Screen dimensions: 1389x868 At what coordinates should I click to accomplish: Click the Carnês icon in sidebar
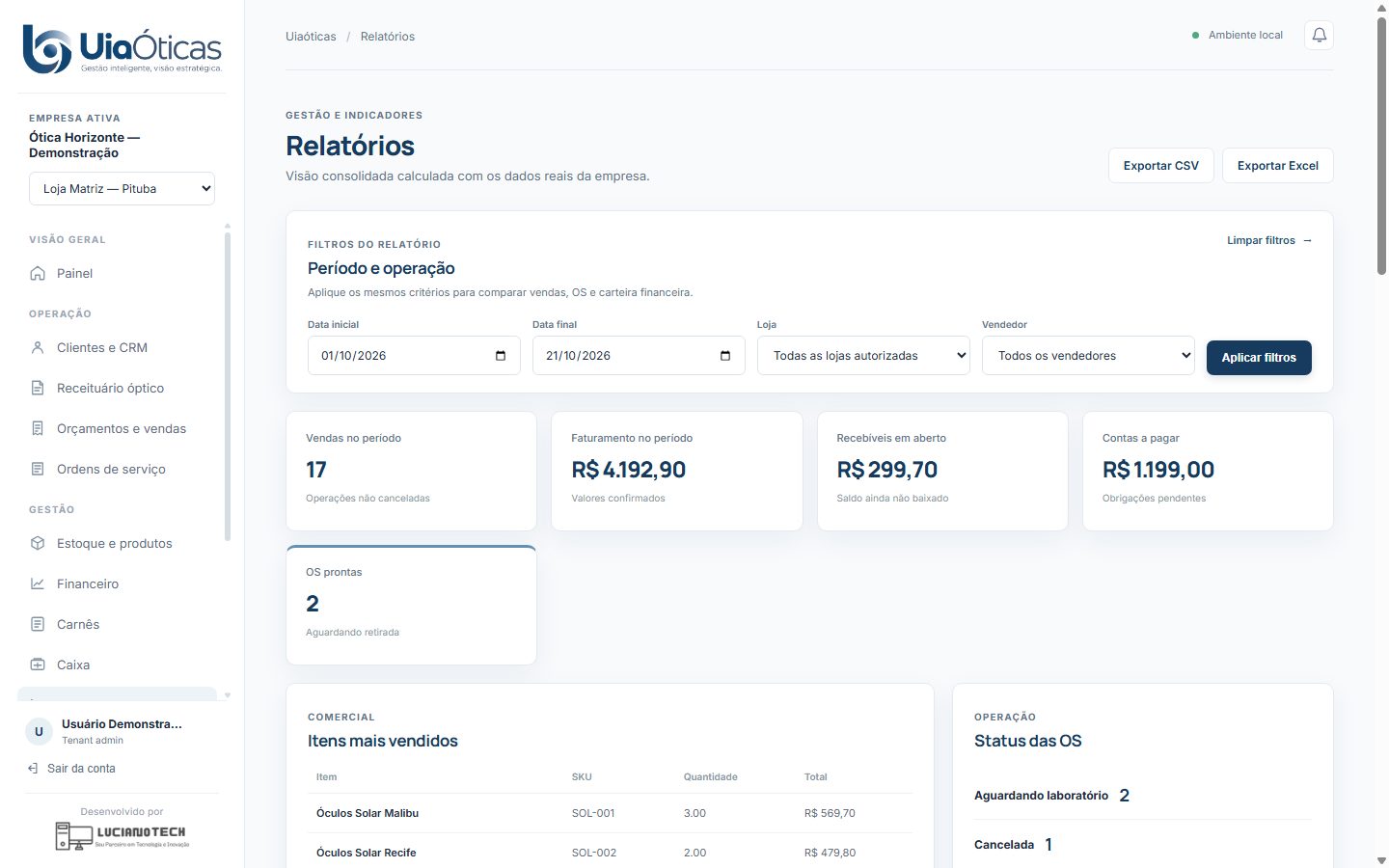38,625
